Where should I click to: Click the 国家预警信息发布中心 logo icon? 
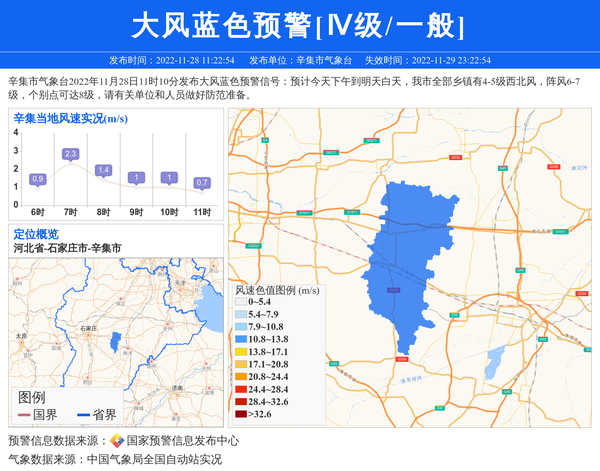coord(117,440)
